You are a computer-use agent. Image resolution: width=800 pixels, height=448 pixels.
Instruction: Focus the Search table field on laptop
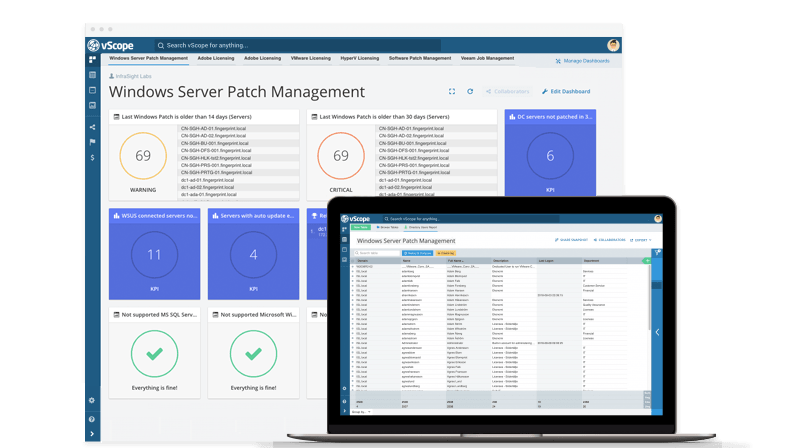(377, 253)
